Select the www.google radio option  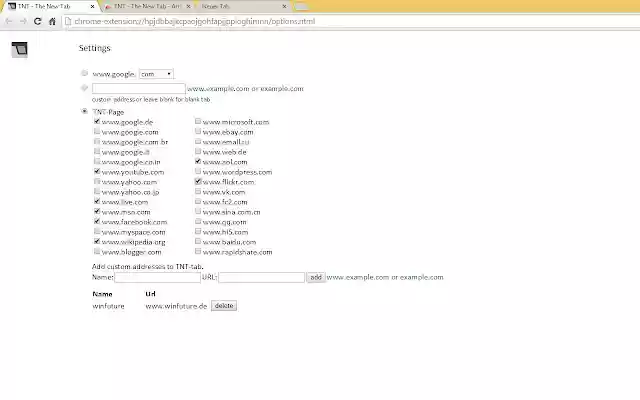click(84, 73)
